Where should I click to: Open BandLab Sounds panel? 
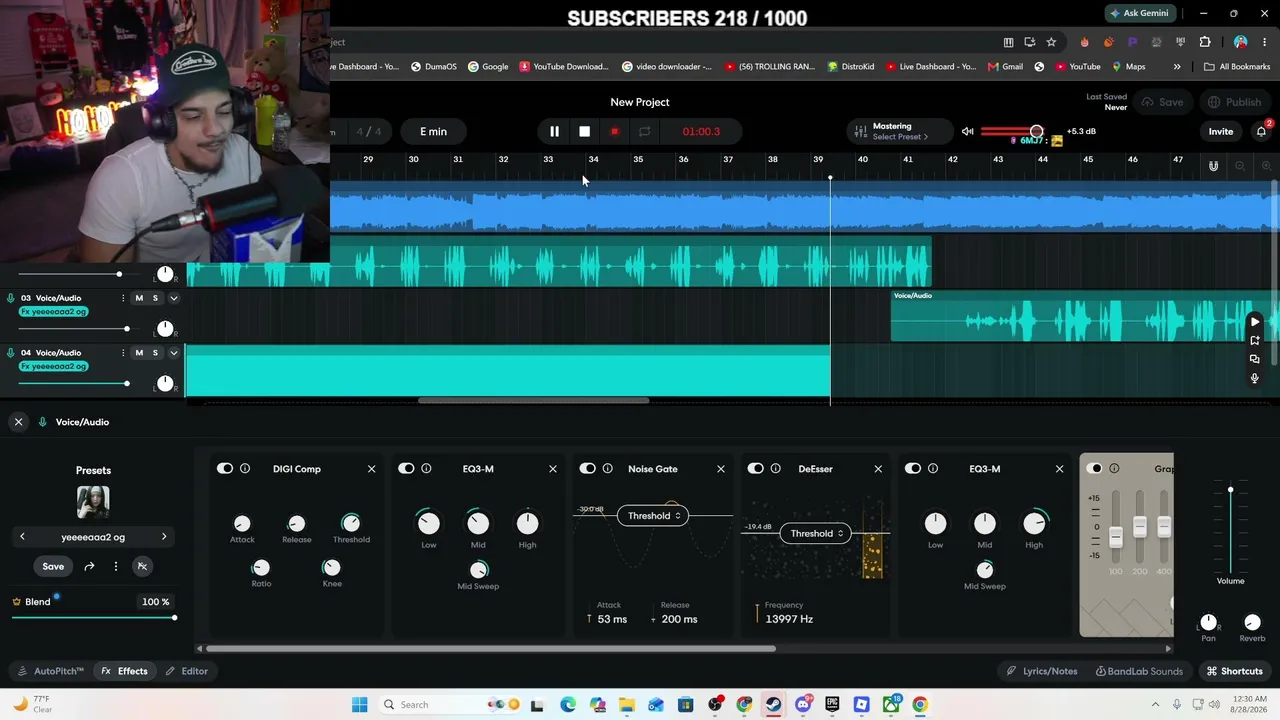click(x=1139, y=671)
